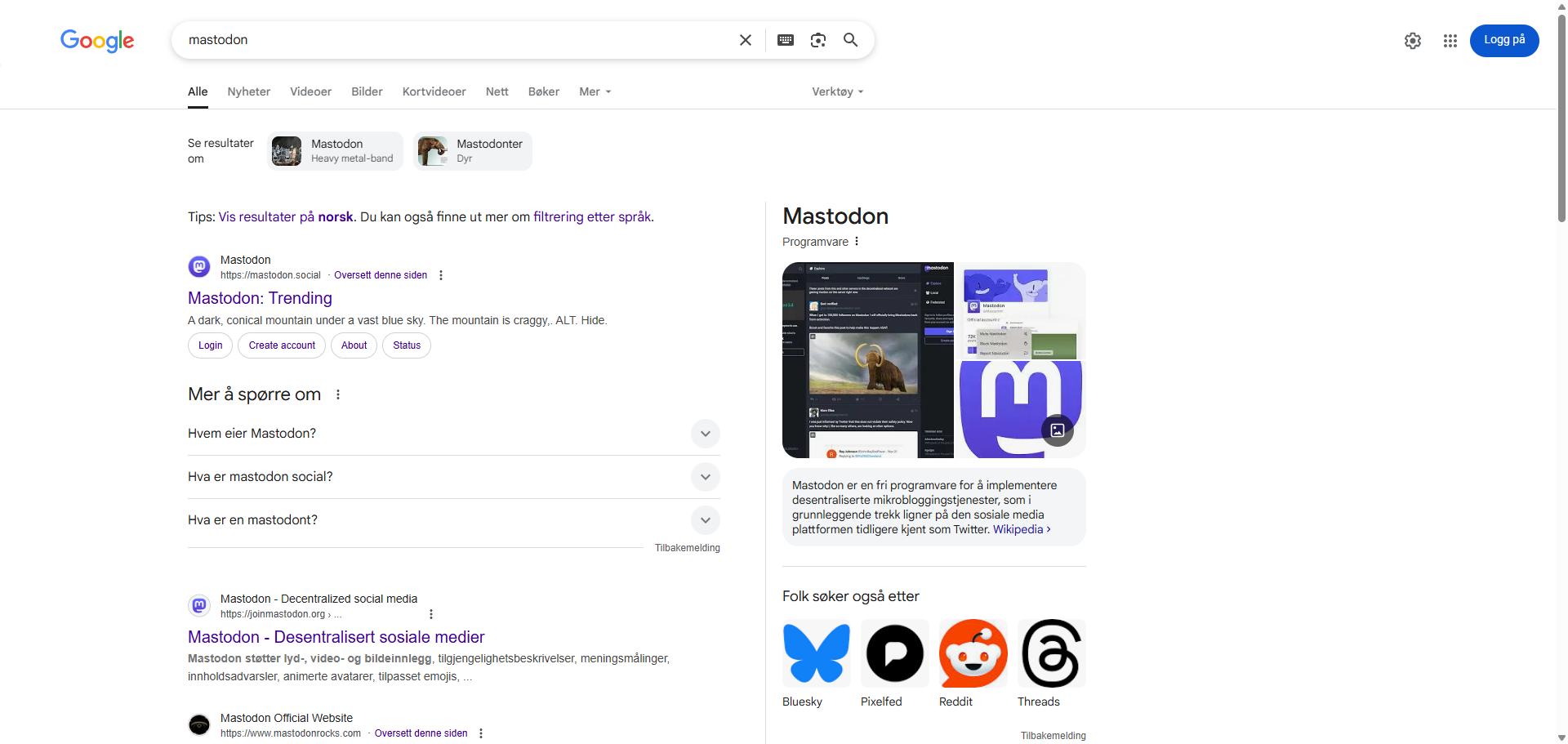Open the Mer dropdown in the search tabs
This screenshot has width=1568, height=744.
[595, 91]
